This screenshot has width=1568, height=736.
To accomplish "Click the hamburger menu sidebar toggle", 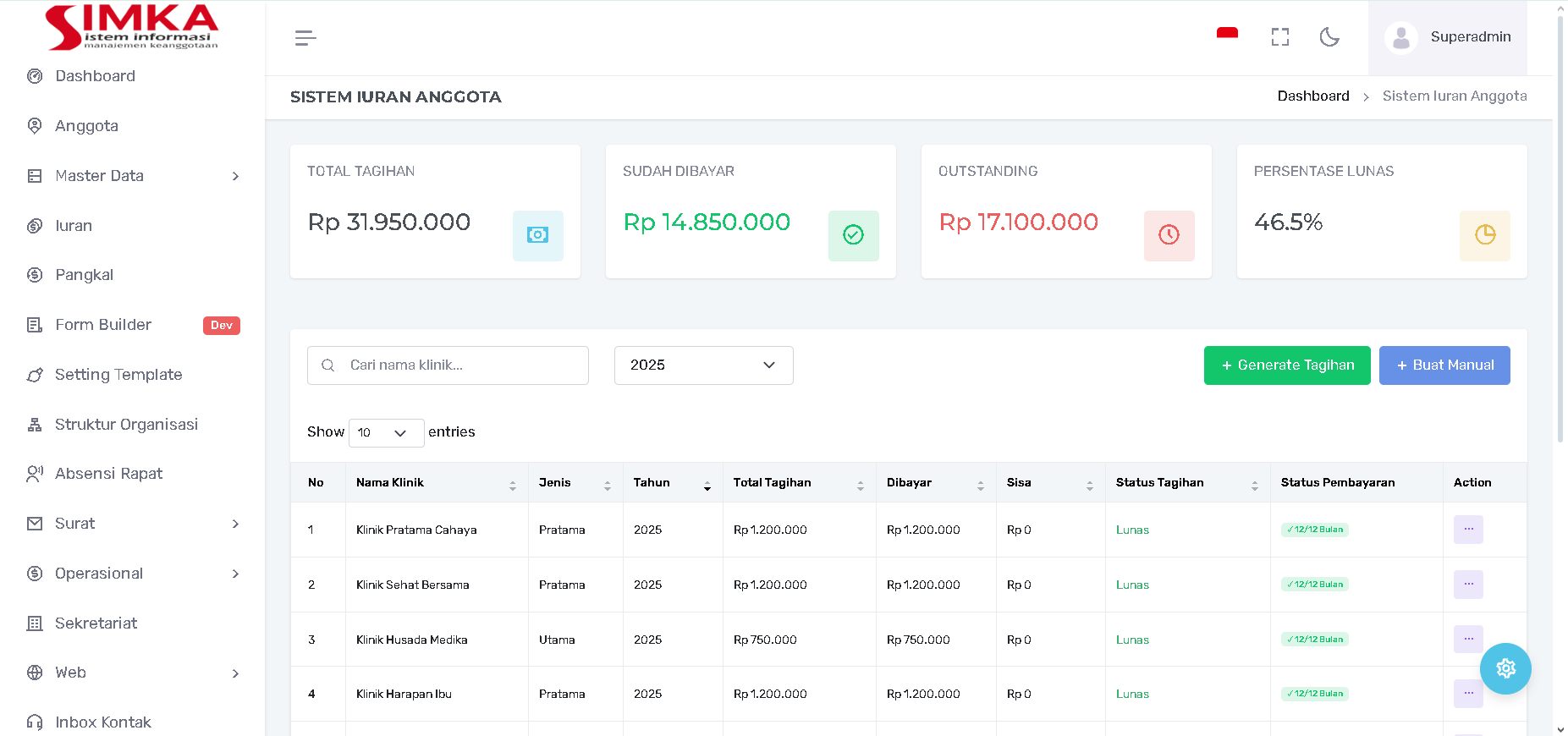I will tap(305, 38).
